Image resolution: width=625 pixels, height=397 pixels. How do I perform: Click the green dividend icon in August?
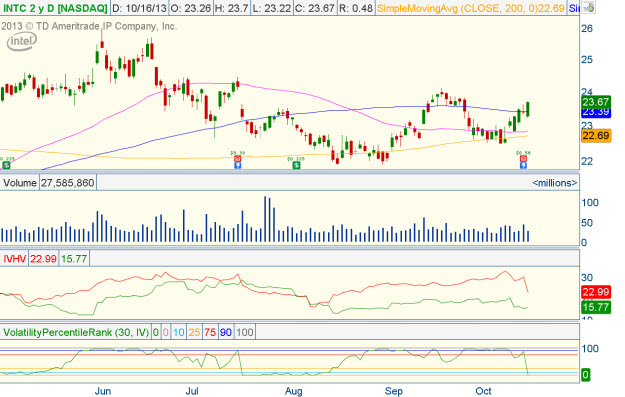tap(296, 165)
